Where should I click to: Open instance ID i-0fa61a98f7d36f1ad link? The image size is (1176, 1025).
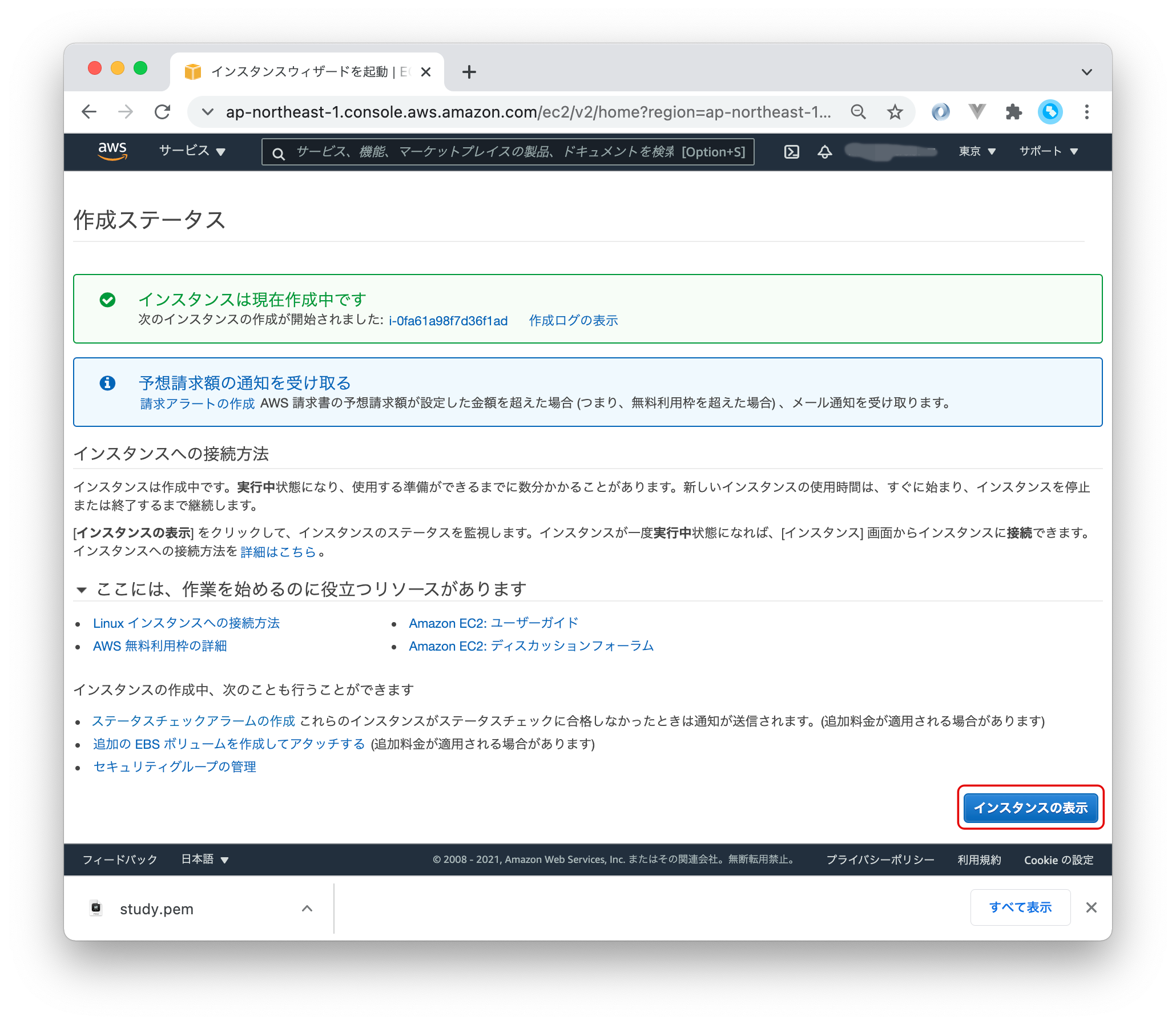(448, 321)
